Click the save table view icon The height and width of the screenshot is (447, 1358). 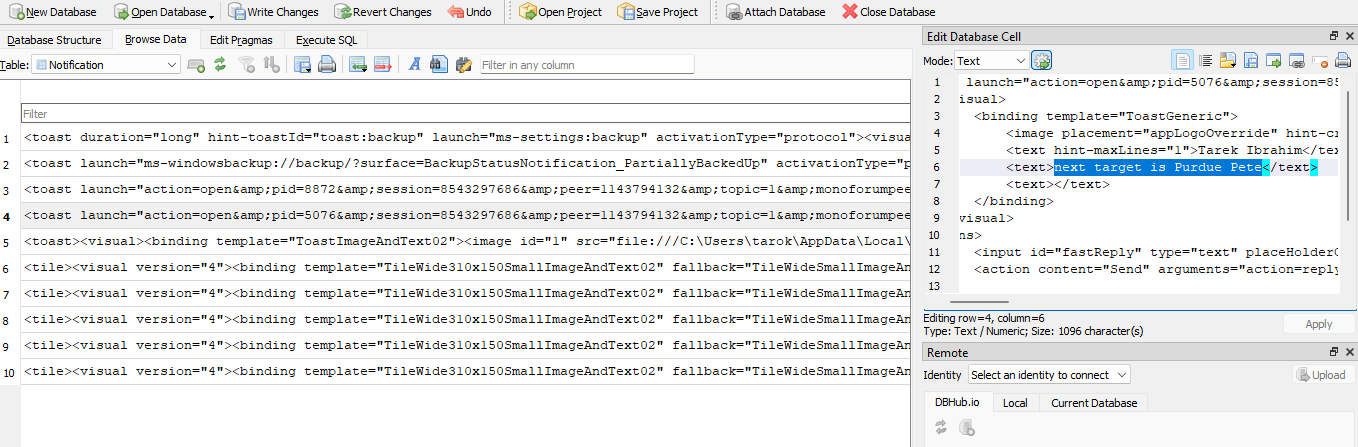tap(303, 65)
